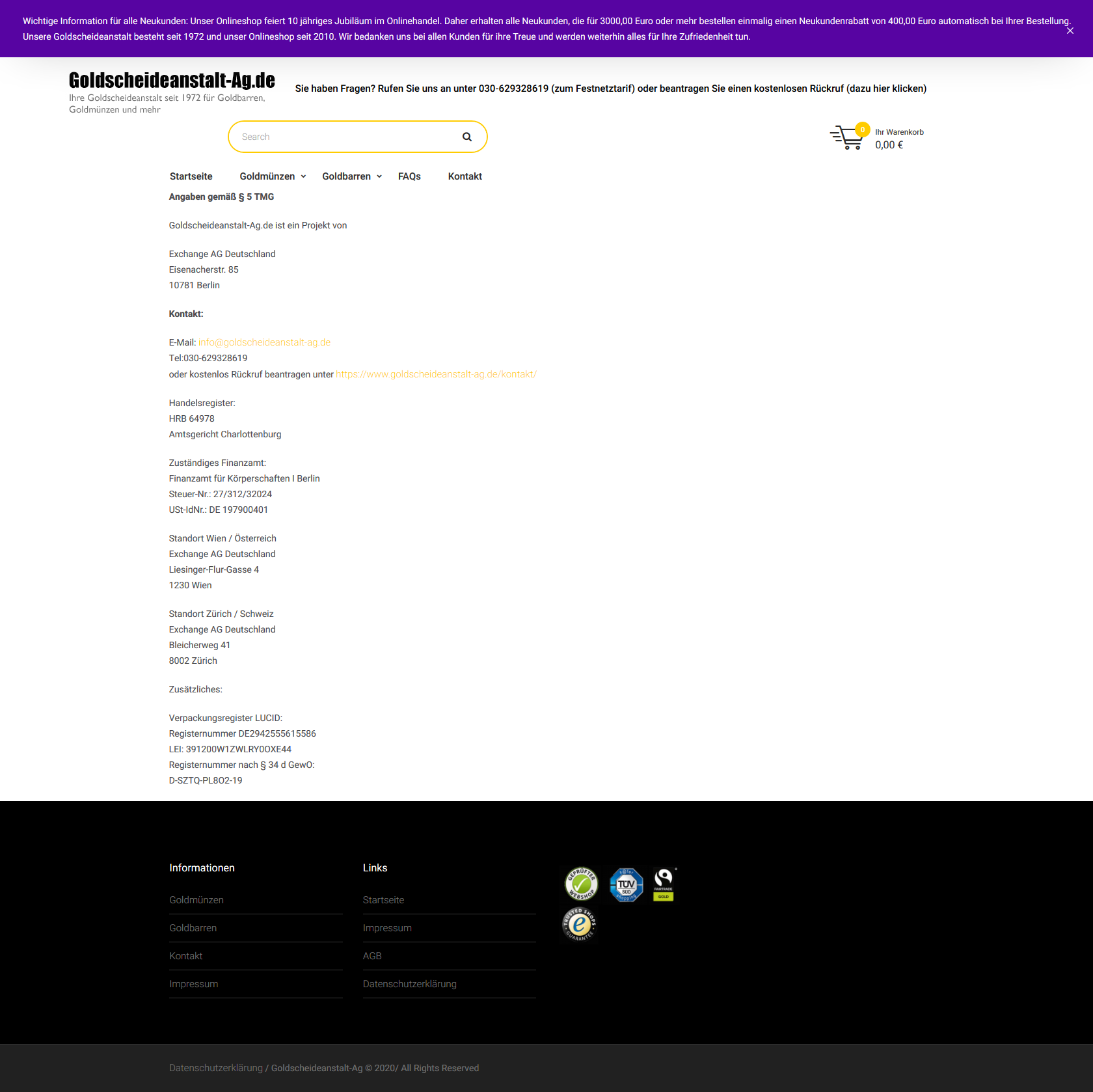The width and height of the screenshot is (1093, 1092).
Task: Open the goldscheideanstalt-ag.de/kontakt/ URL link
Action: click(436, 374)
